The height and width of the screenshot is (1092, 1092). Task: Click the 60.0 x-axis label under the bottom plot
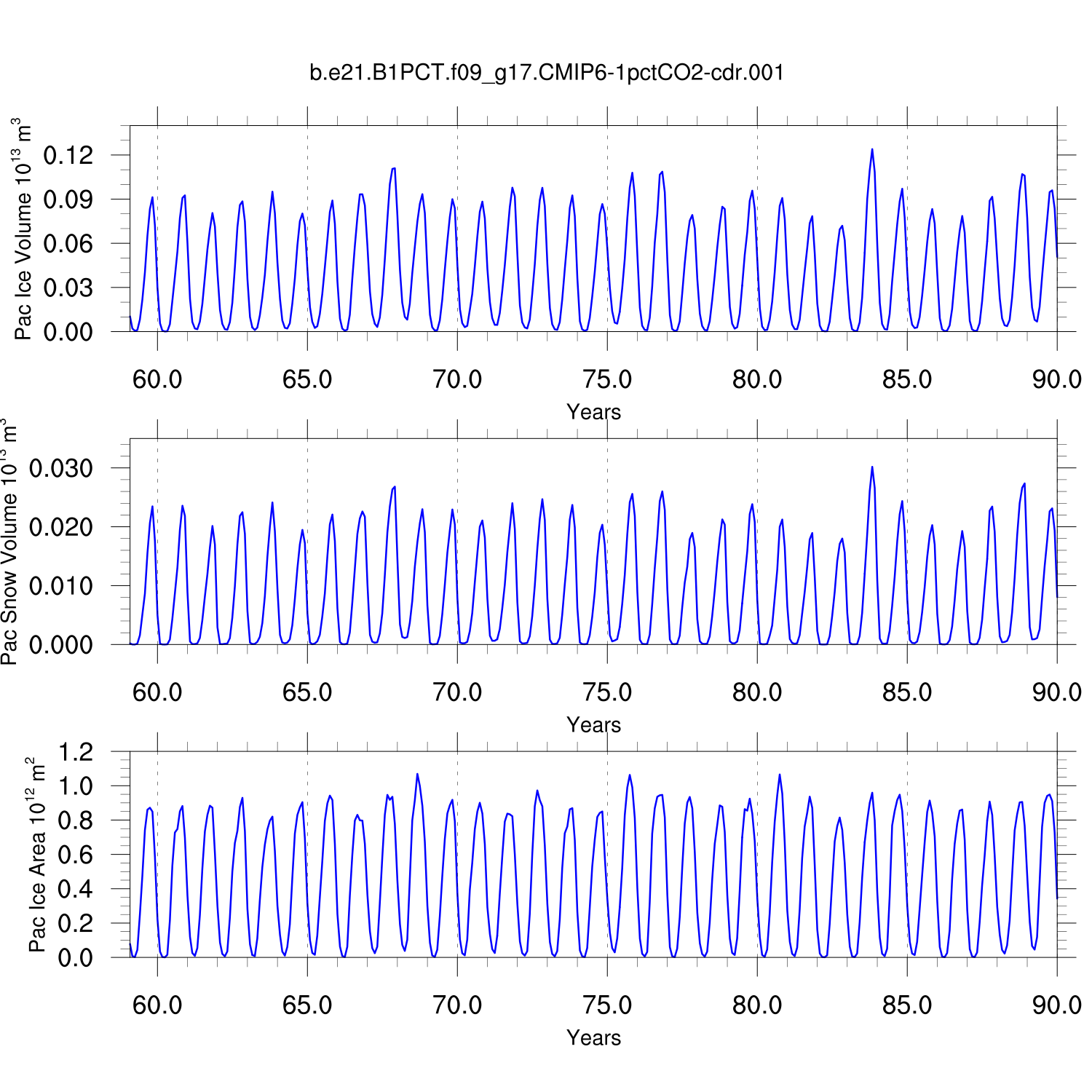(157, 1005)
